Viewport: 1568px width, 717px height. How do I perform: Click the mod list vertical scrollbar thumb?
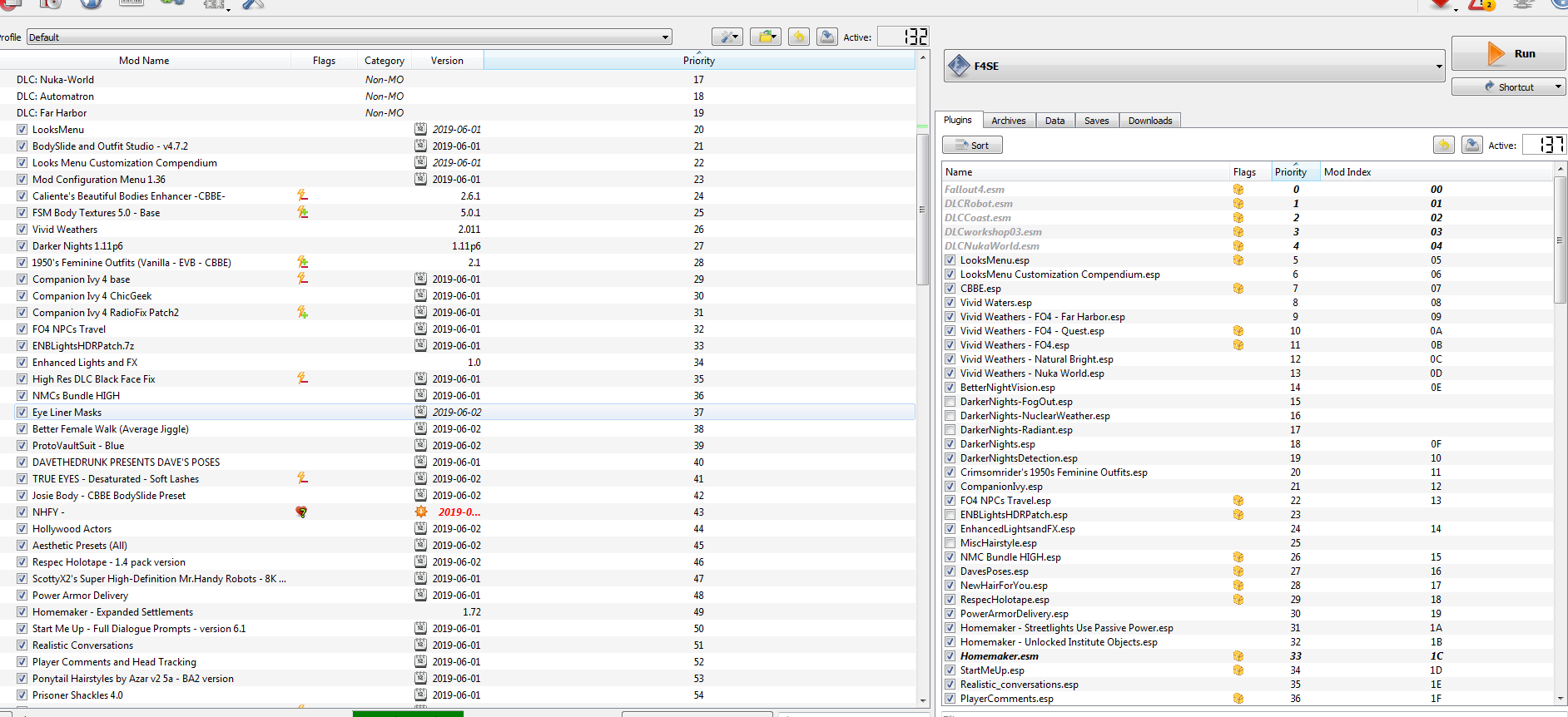tap(922, 210)
